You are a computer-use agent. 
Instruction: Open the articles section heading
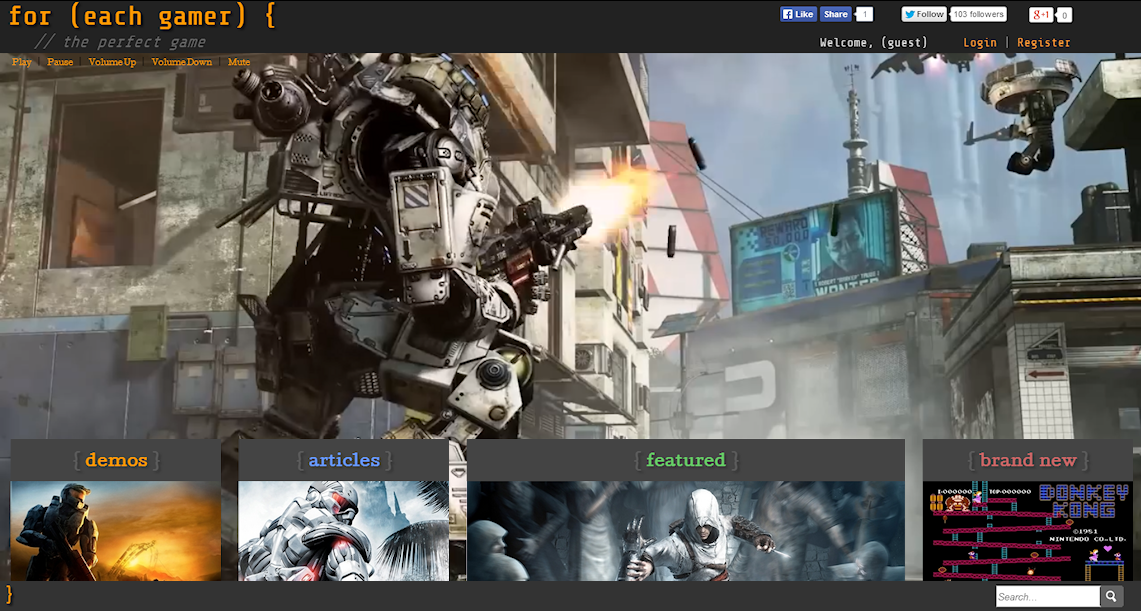(344, 460)
